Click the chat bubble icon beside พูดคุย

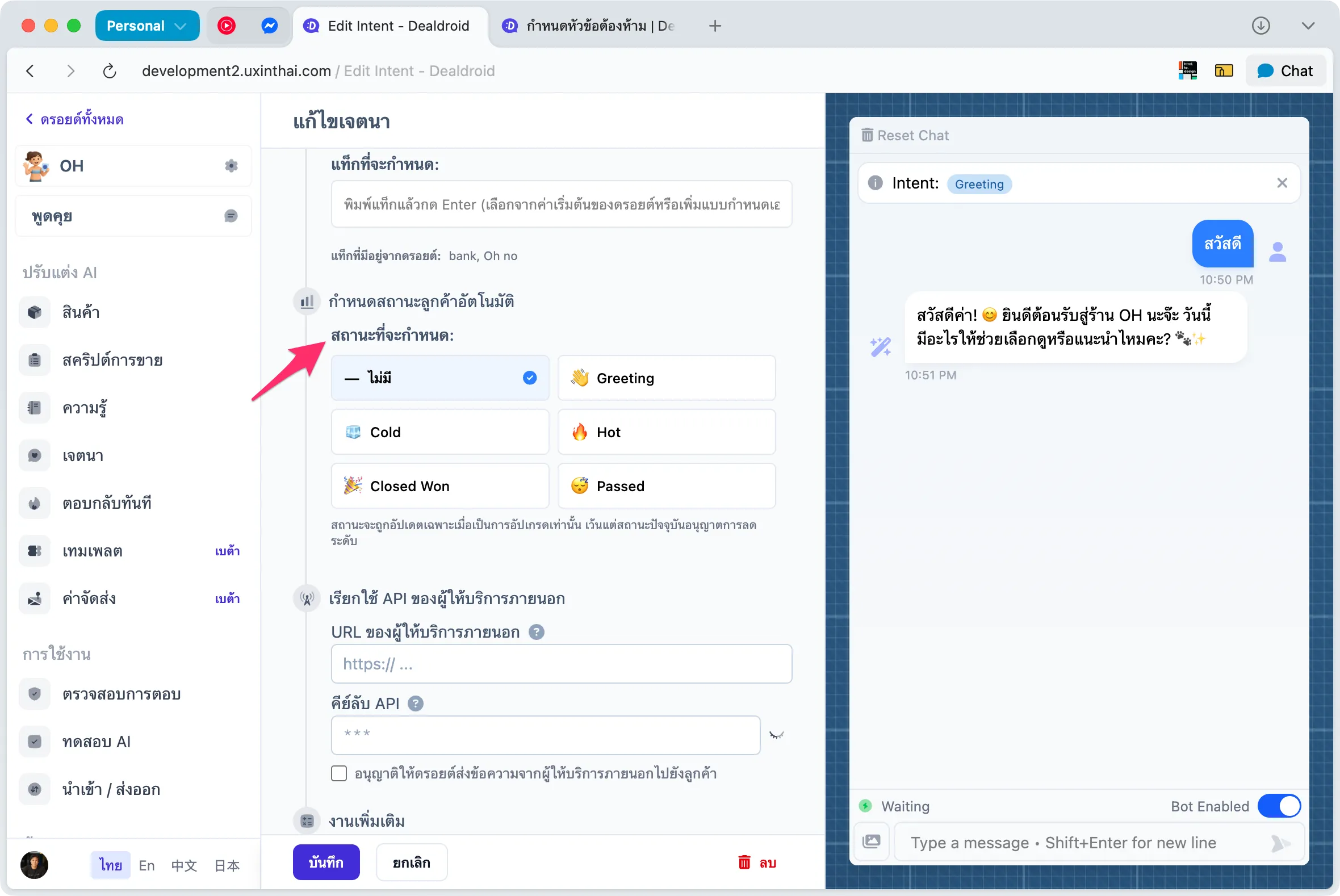pos(231,215)
